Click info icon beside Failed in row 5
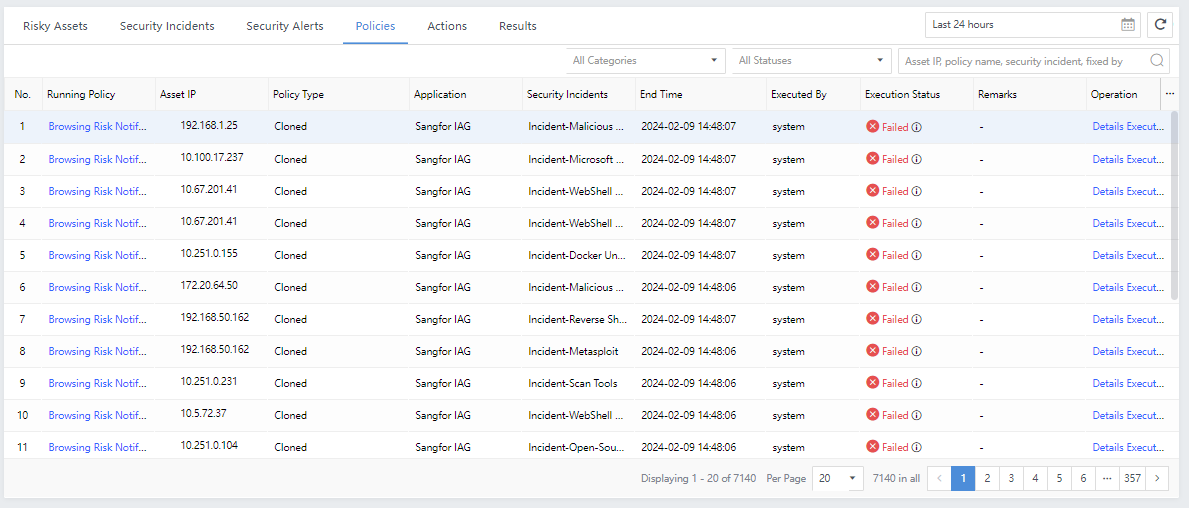Image resolution: width=1189 pixels, height=508 pixels. (916, 255)
